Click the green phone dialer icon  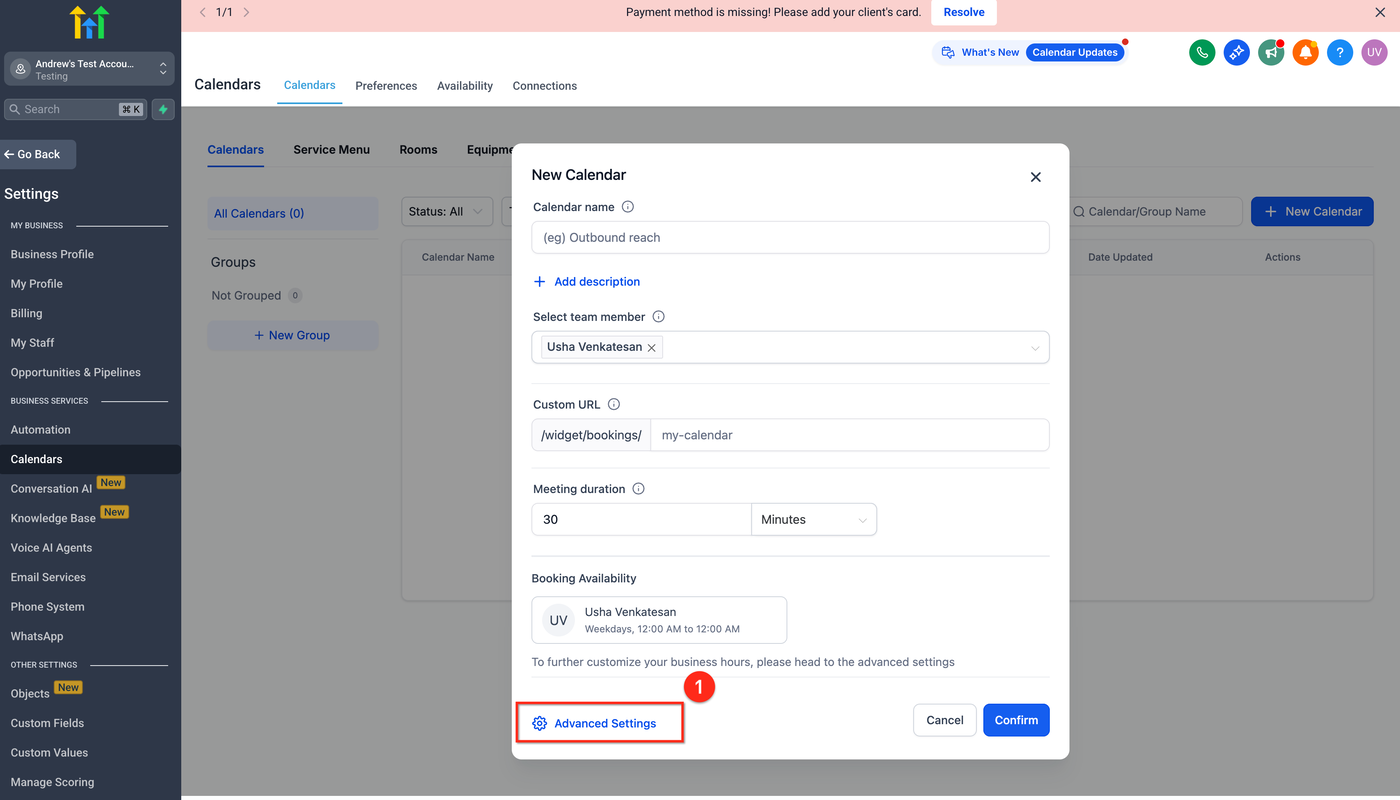pyautogui.click(x=1202, y=53)
